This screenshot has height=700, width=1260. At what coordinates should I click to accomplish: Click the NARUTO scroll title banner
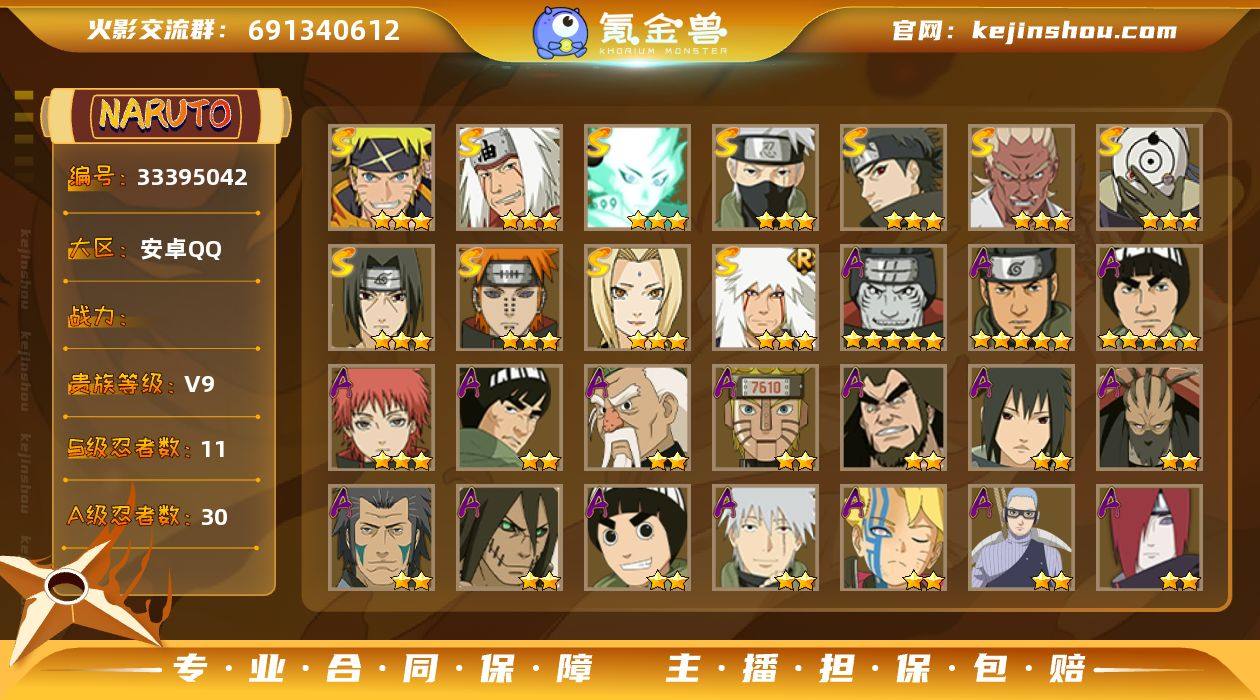[x=166, y=114]
